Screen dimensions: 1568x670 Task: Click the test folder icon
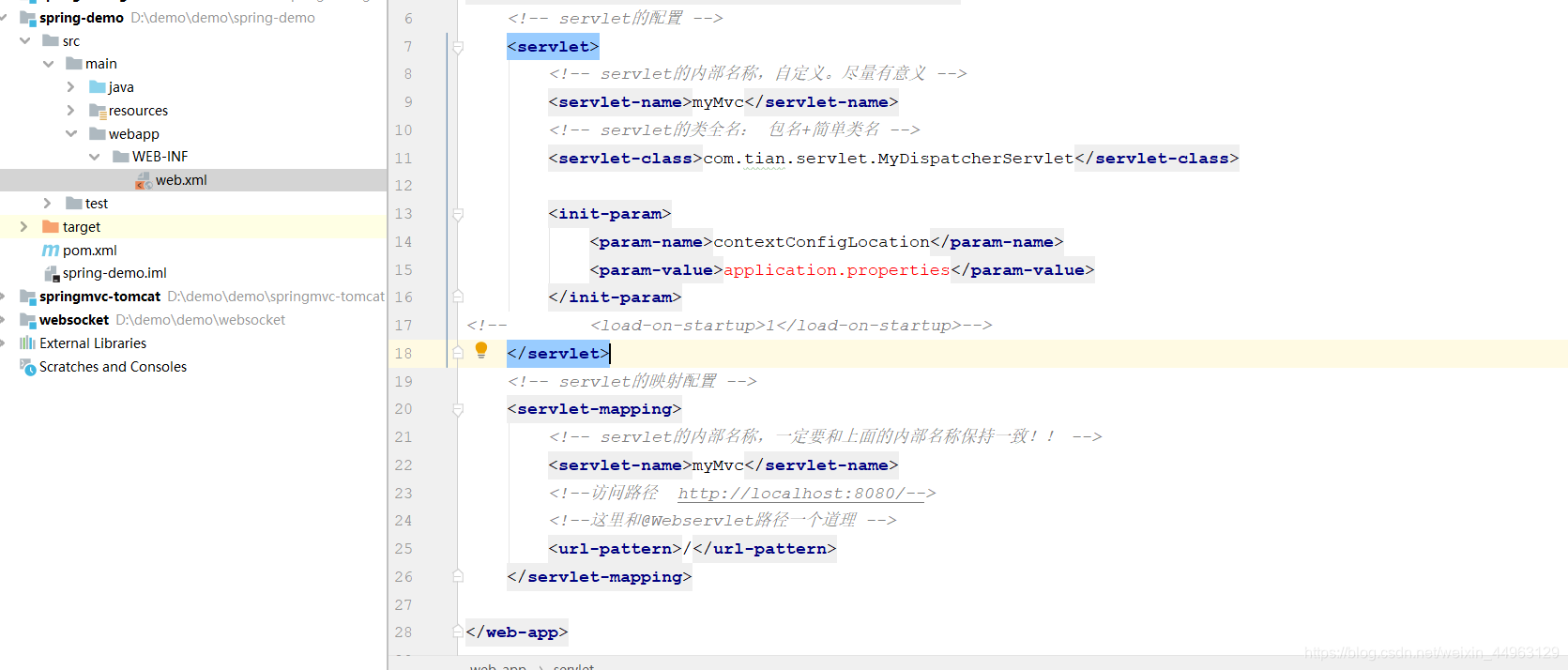[x=74, y=204]
